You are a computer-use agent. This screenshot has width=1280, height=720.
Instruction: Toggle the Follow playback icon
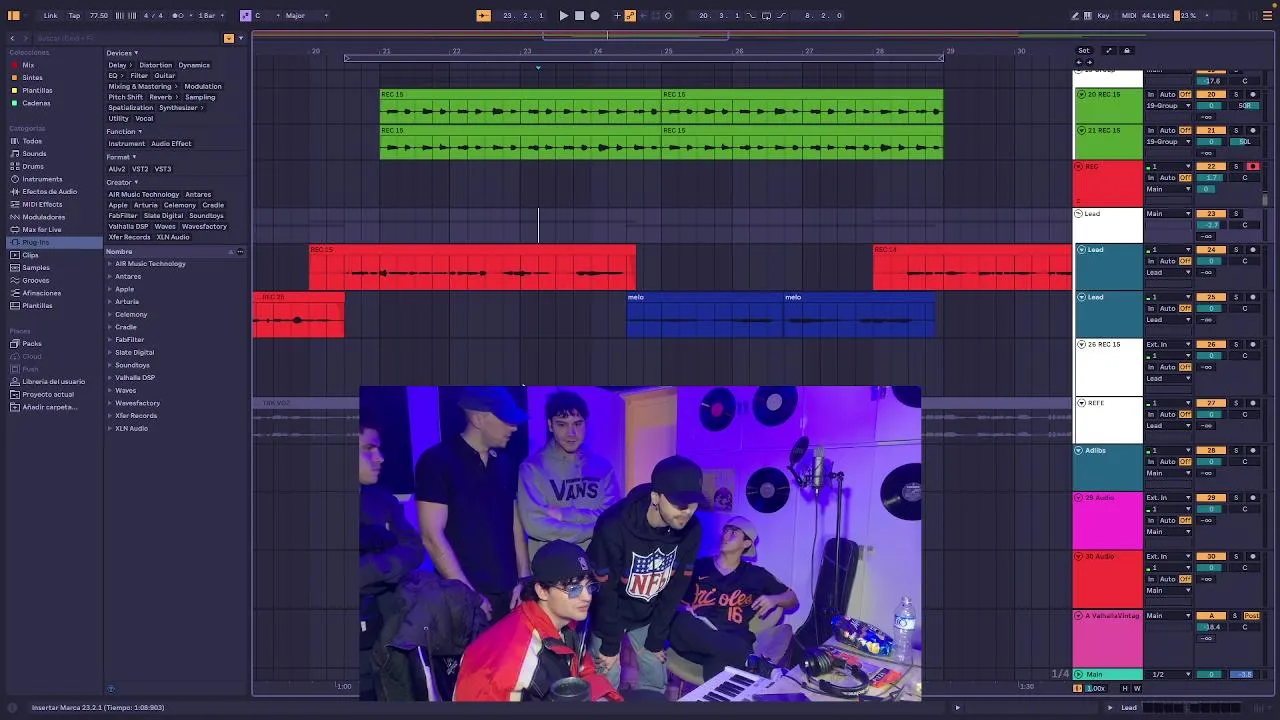(483, 15)
